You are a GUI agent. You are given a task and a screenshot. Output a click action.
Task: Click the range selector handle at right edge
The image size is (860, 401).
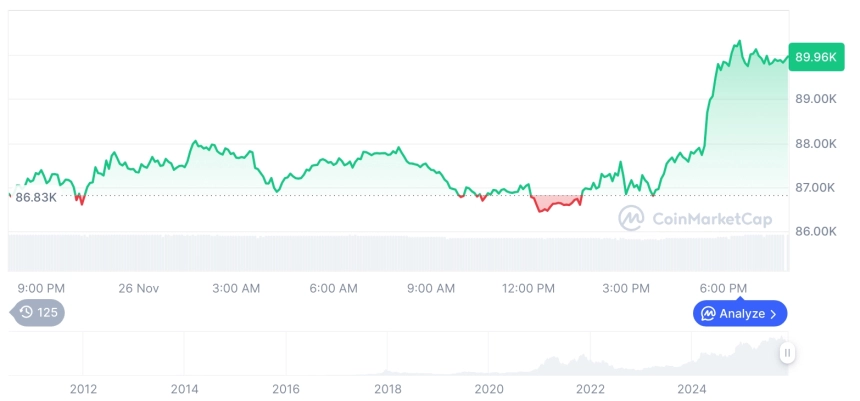(788, 353)
